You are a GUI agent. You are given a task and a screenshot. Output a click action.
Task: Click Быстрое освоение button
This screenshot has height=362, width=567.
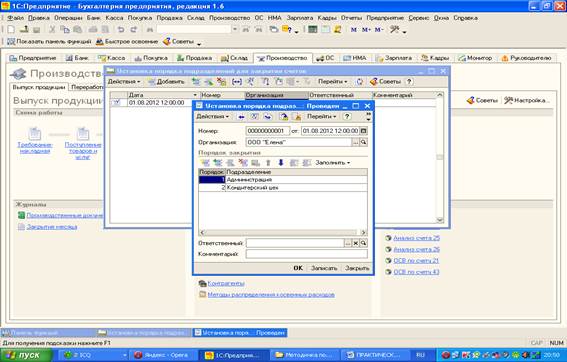[127, 42]
